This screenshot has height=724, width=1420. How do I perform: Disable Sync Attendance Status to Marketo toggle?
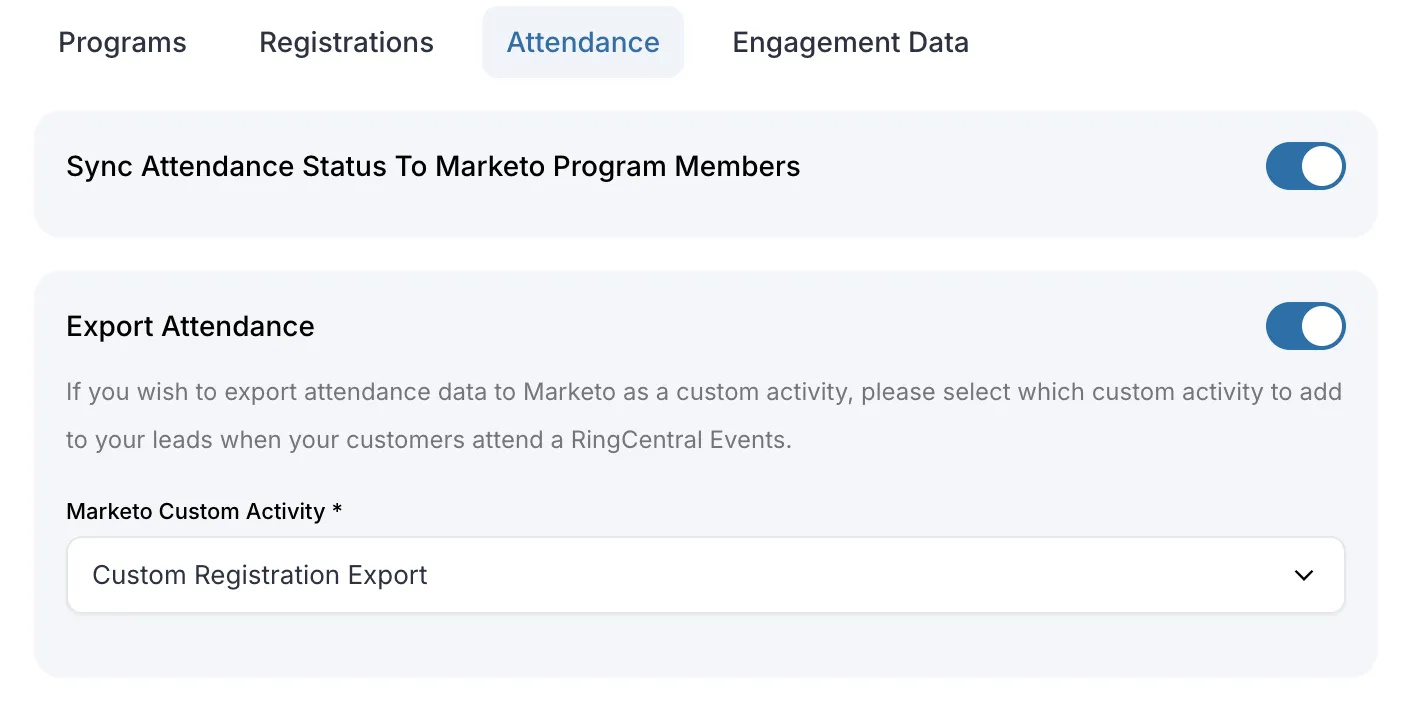(x=1305, y=166)
